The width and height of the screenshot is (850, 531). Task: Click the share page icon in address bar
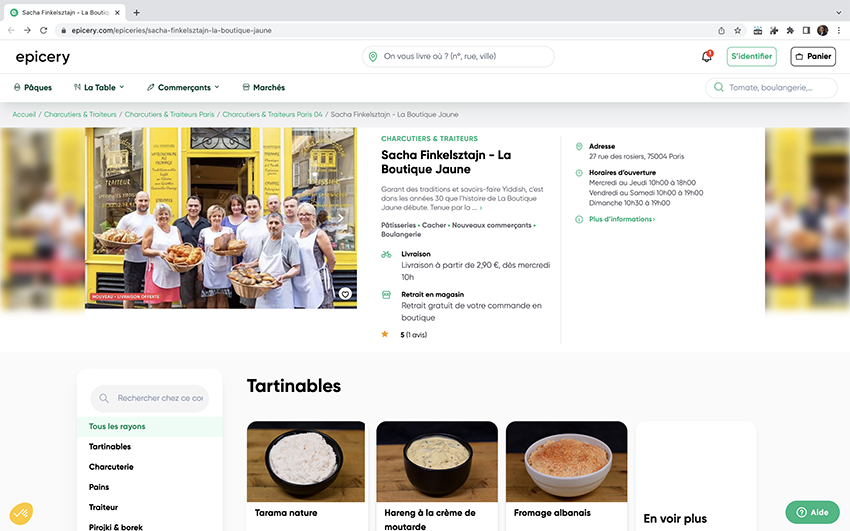[x=722, y=30]
